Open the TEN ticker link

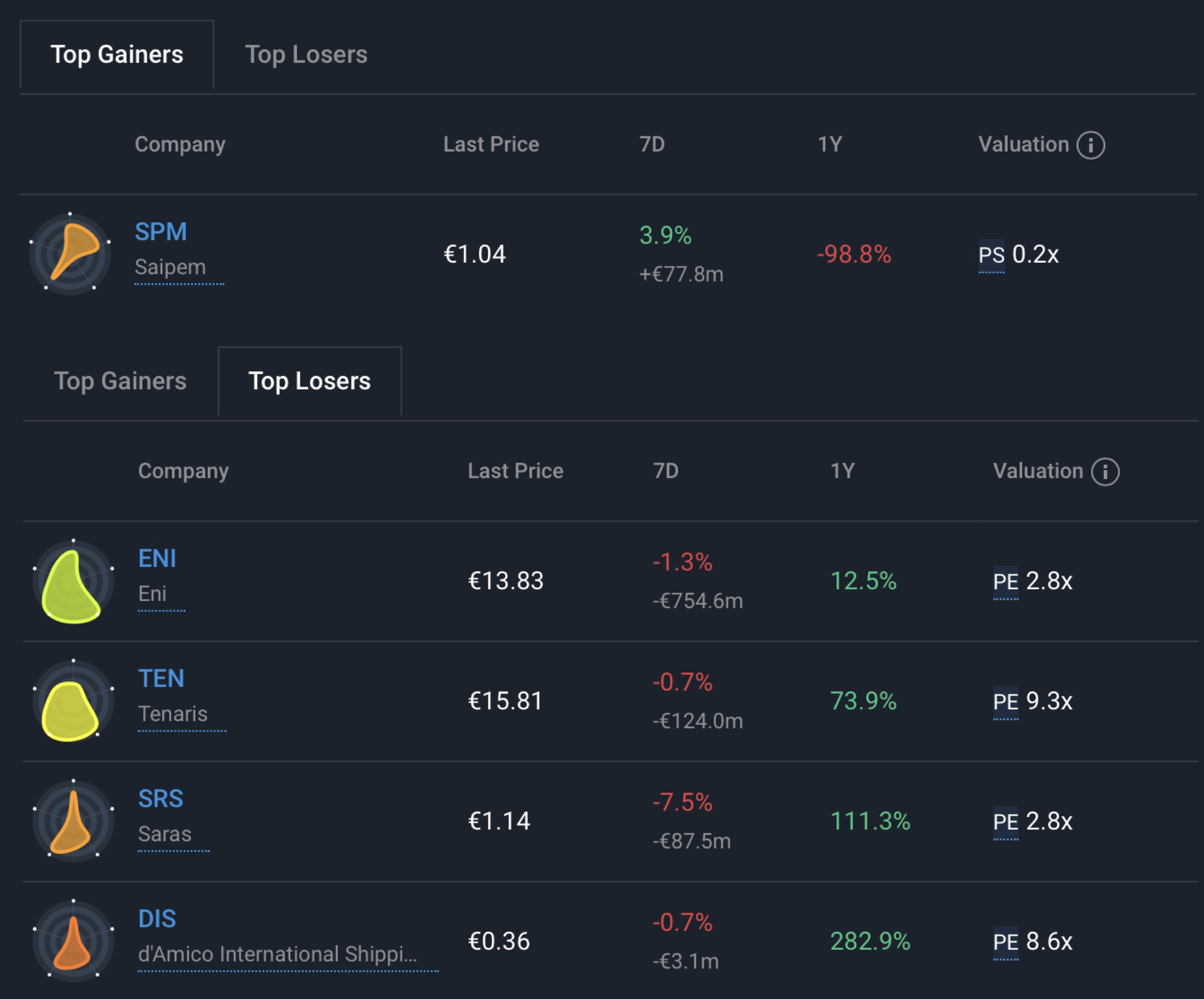[x=161, y=678]
